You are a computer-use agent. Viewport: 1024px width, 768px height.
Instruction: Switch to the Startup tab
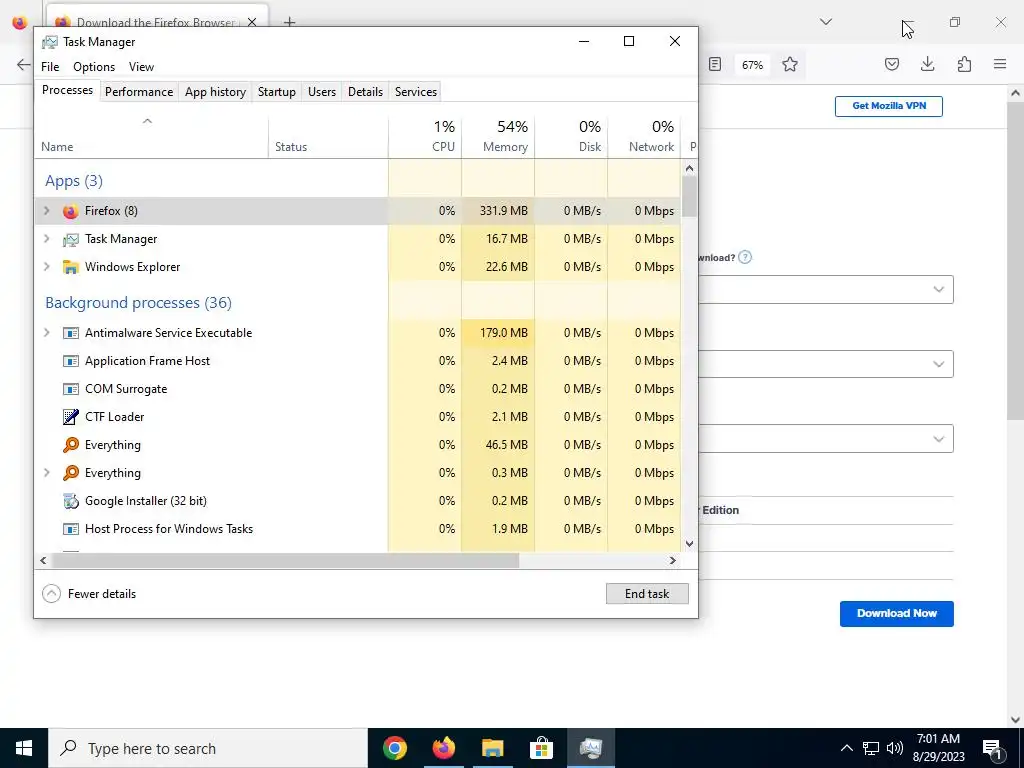[x=277, y=92]
